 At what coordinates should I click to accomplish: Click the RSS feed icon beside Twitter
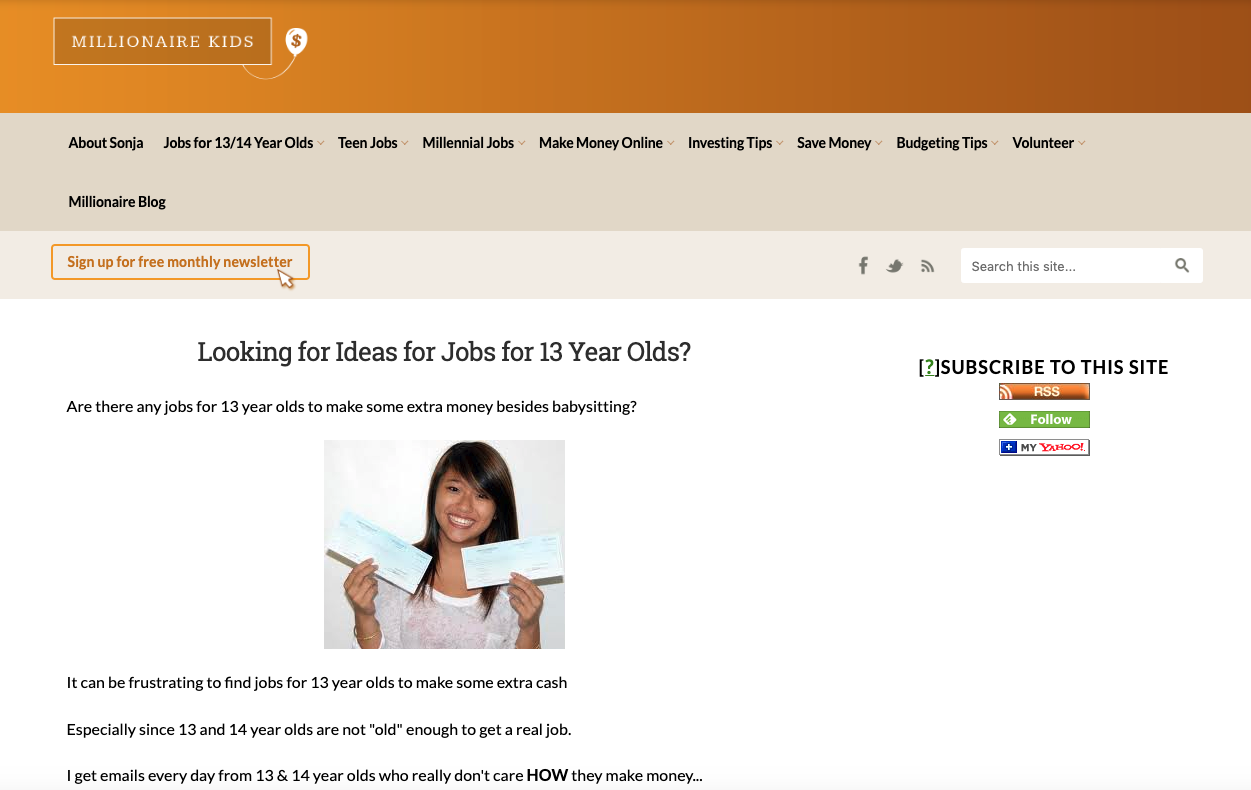coord(928,266)
